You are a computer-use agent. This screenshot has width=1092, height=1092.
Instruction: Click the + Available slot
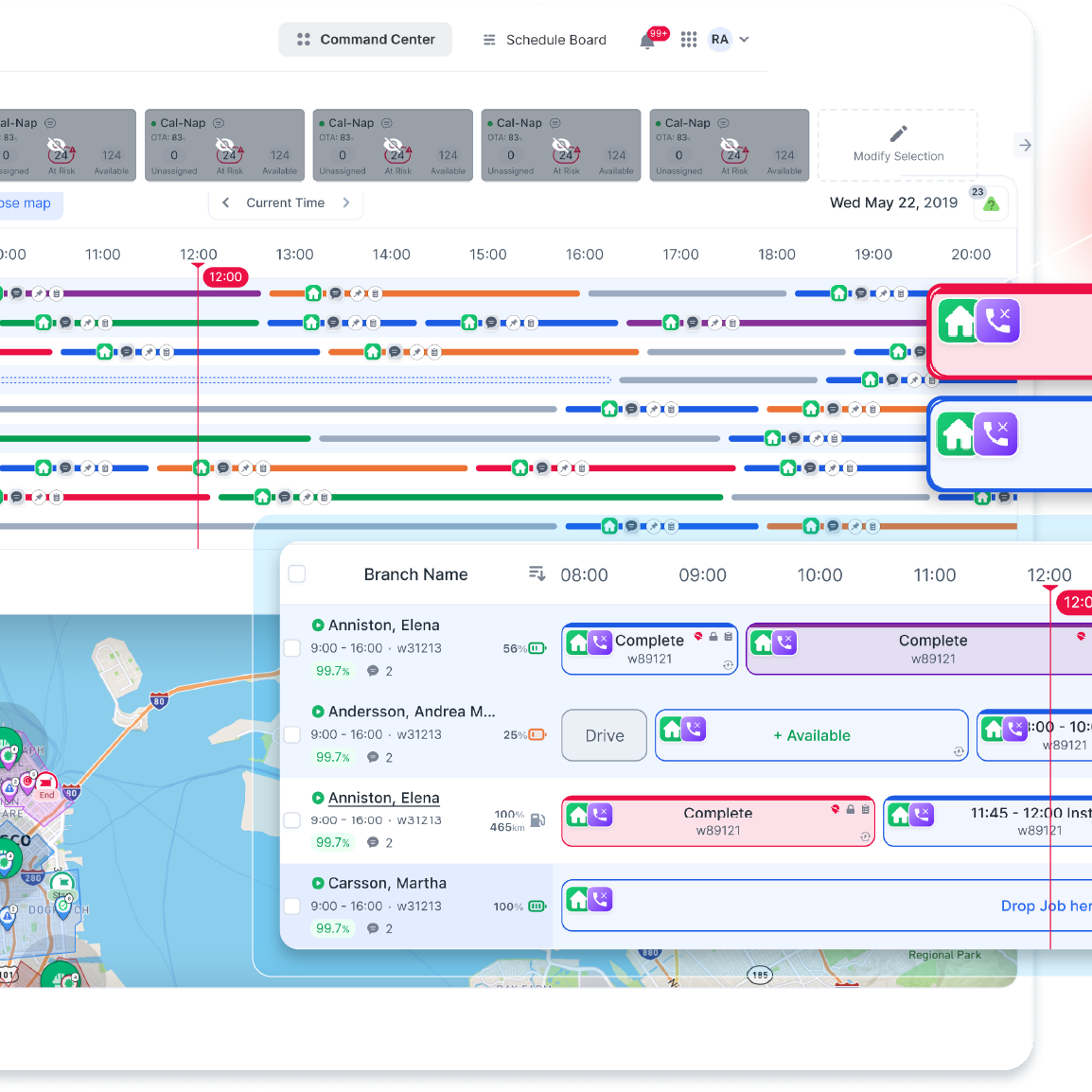tap(811, 735)
